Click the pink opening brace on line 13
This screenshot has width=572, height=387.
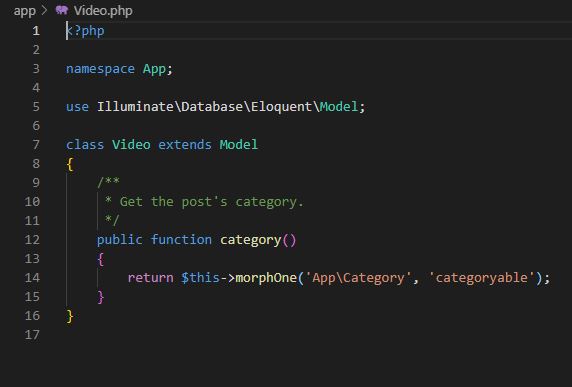[x=101, y=259]
